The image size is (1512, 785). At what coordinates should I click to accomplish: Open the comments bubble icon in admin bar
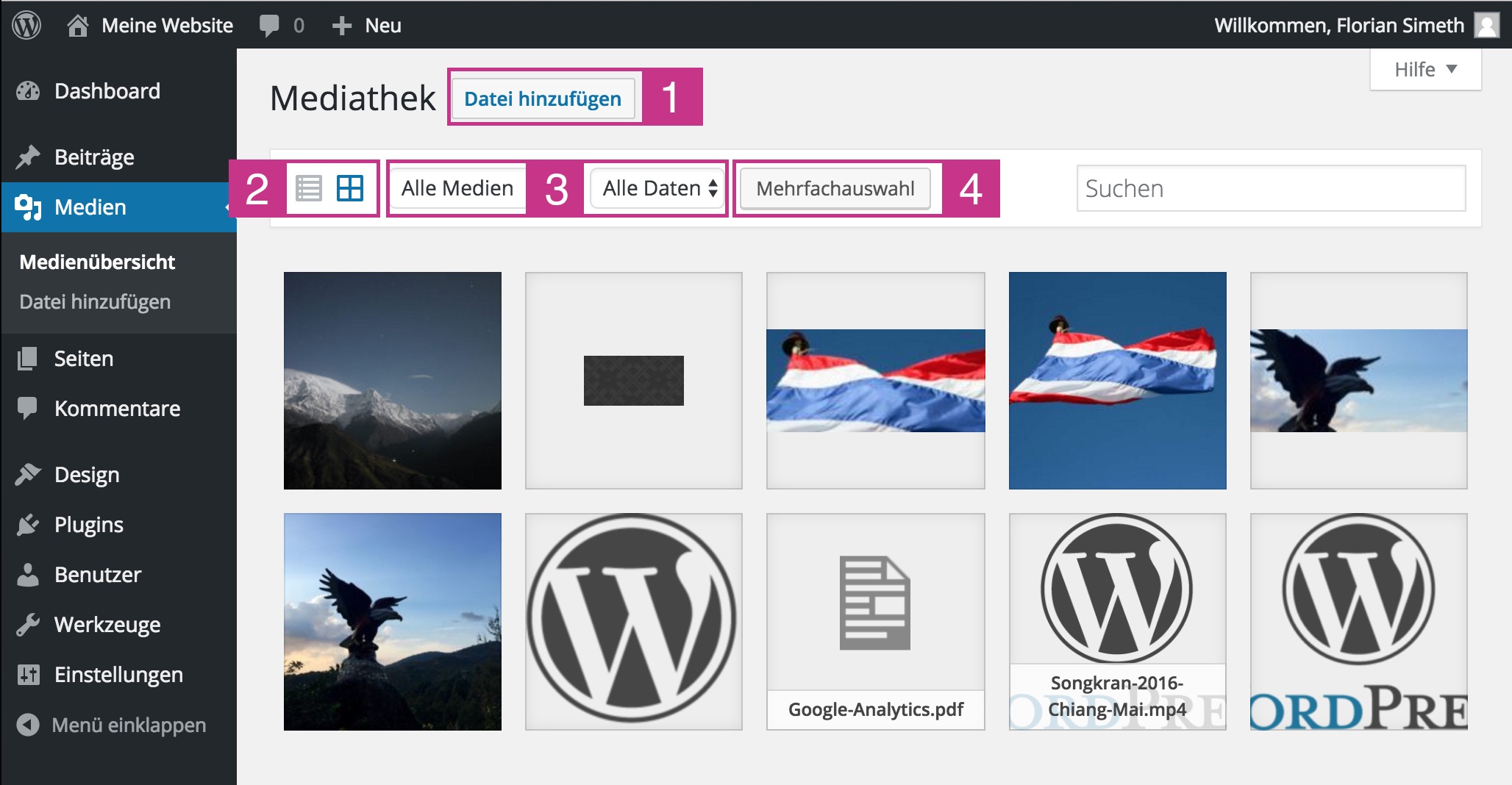tap(269, 26)
